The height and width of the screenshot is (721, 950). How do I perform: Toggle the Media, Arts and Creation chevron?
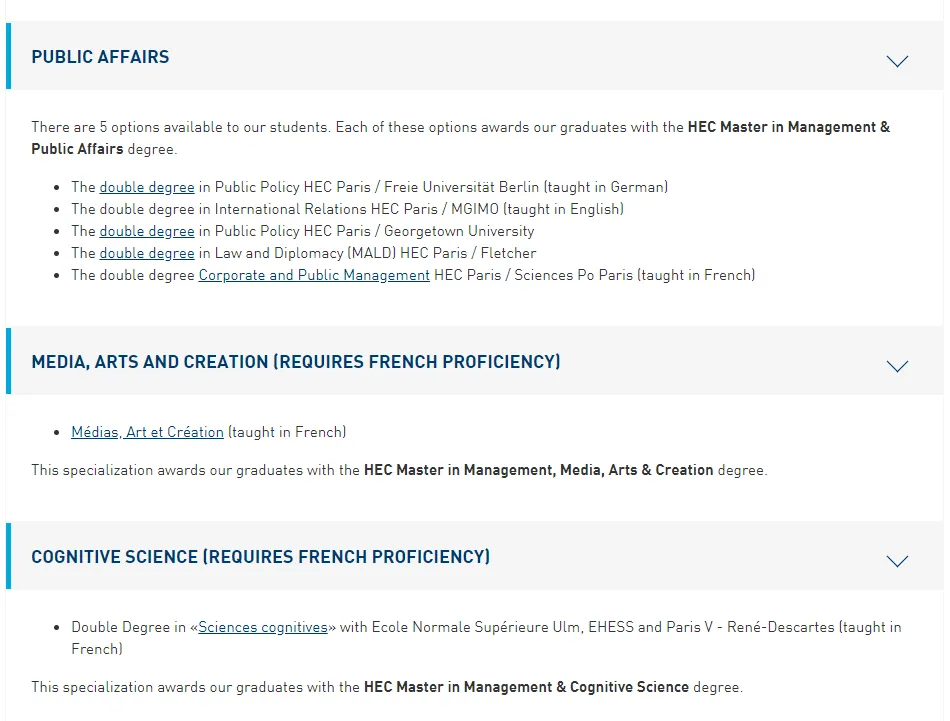point(897,366)
